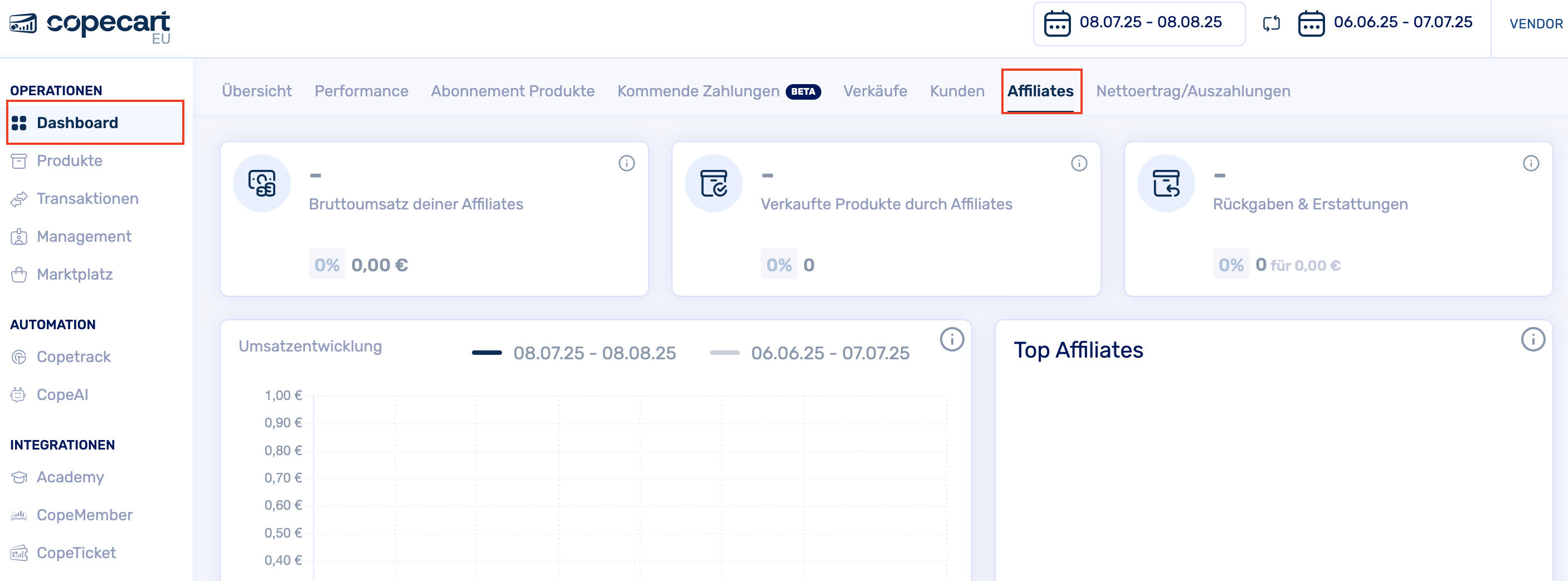The image size is (1568, 581).
Task: Select the Kommende Zahlungen BETA tab
Action: (718, 91)
